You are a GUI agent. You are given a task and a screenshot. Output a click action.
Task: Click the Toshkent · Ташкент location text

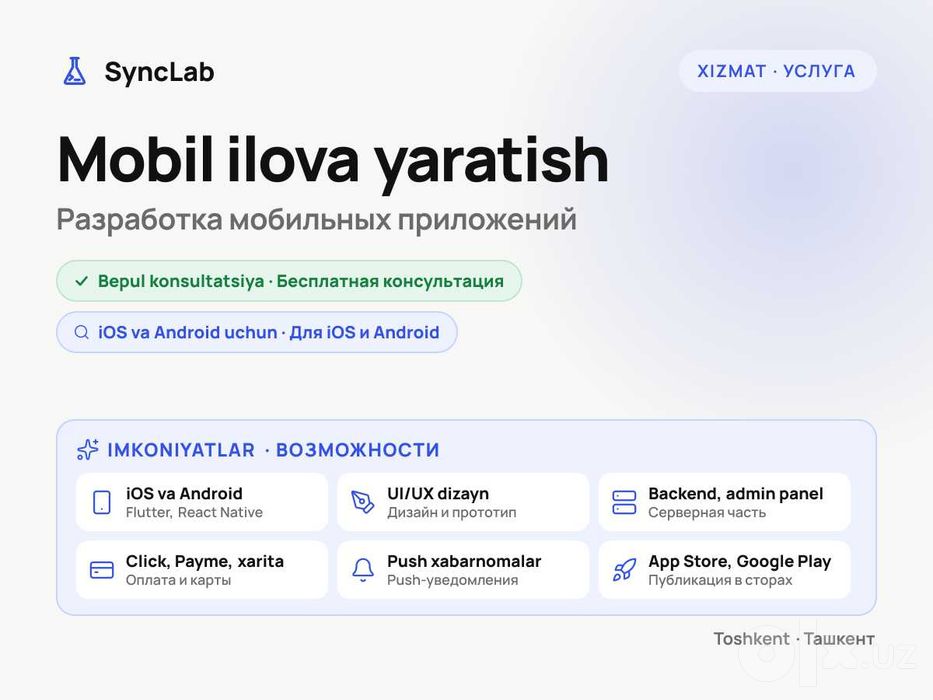coord(794,639)
